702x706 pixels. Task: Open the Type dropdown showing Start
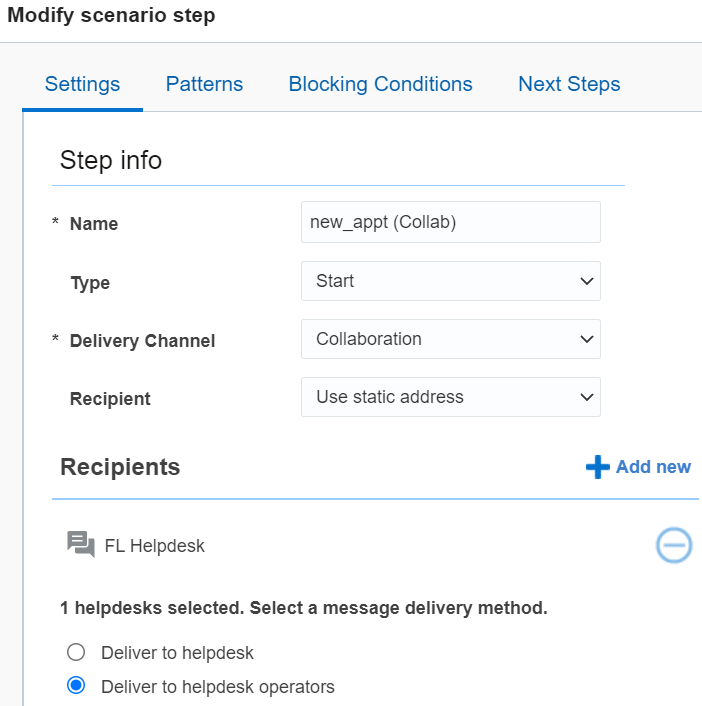[x=450, y=281]
